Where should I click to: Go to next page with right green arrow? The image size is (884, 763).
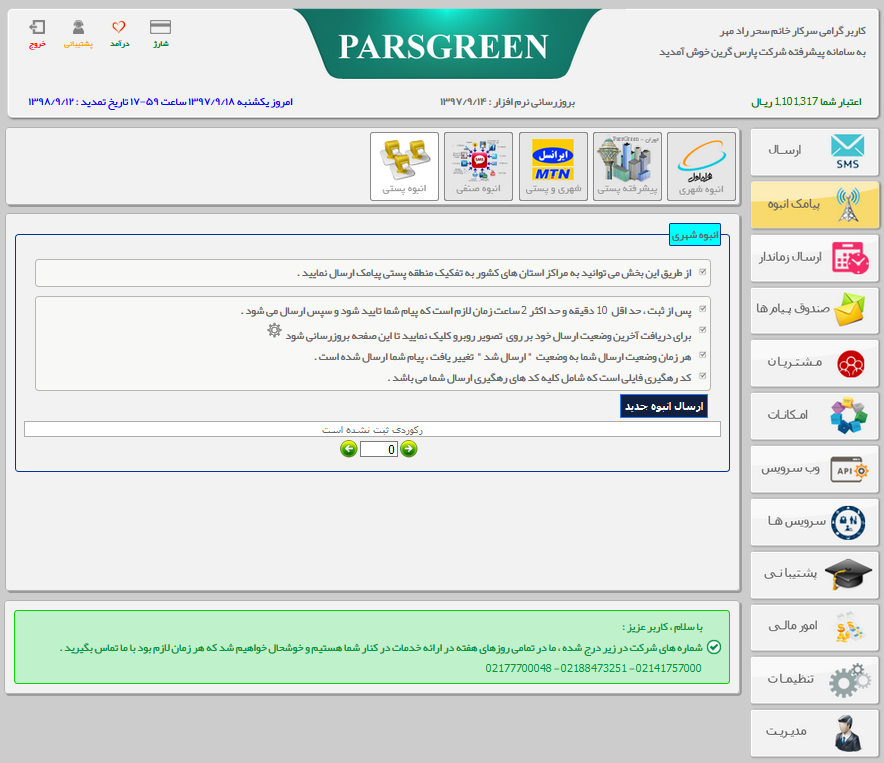[x=408, y=449]
